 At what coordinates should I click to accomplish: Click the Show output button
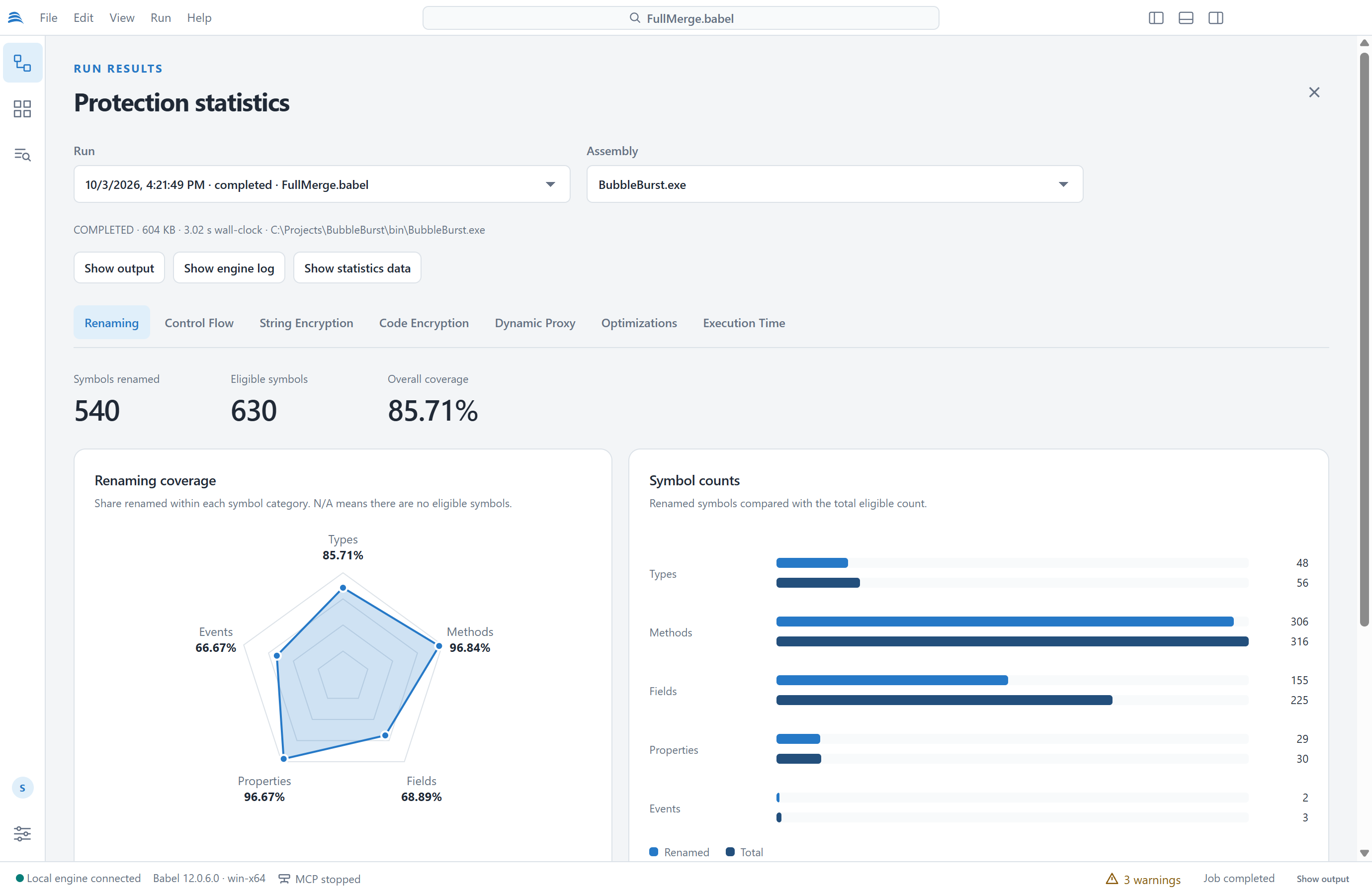[119, 268]
